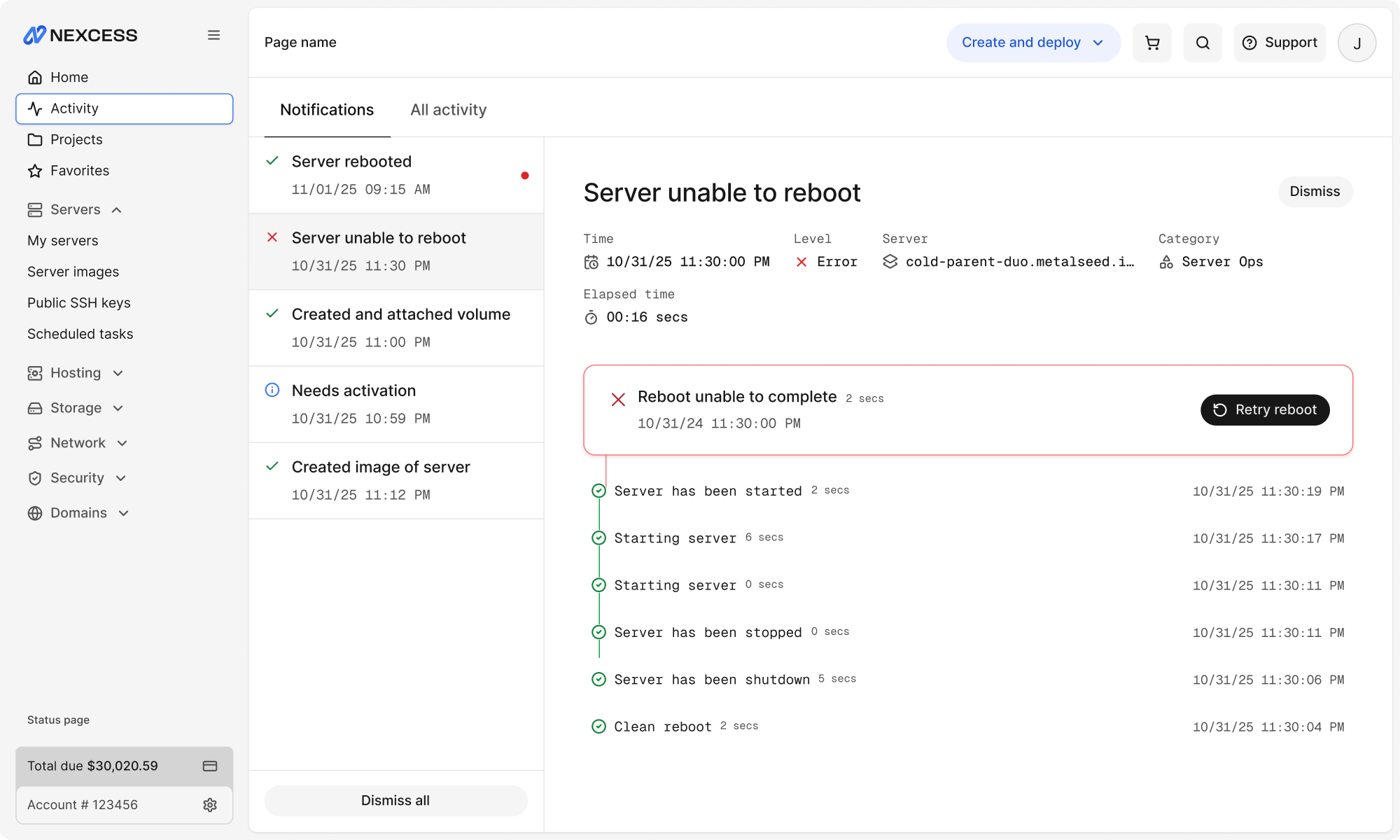Click the server stack icon beside cold-parent-duo
Image resolution: width=1400 pixels, height=840 pixels.
click(890, 262)
